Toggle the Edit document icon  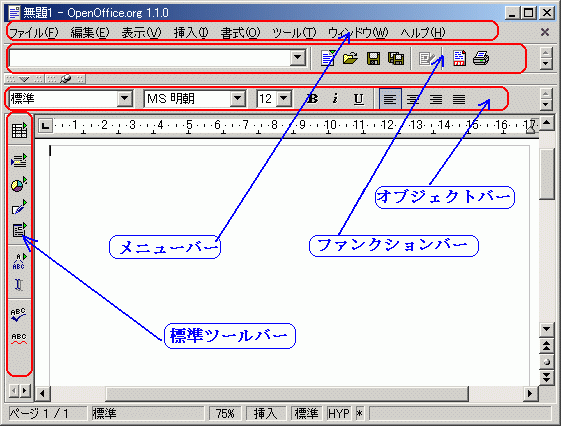[x=427, y=58]
